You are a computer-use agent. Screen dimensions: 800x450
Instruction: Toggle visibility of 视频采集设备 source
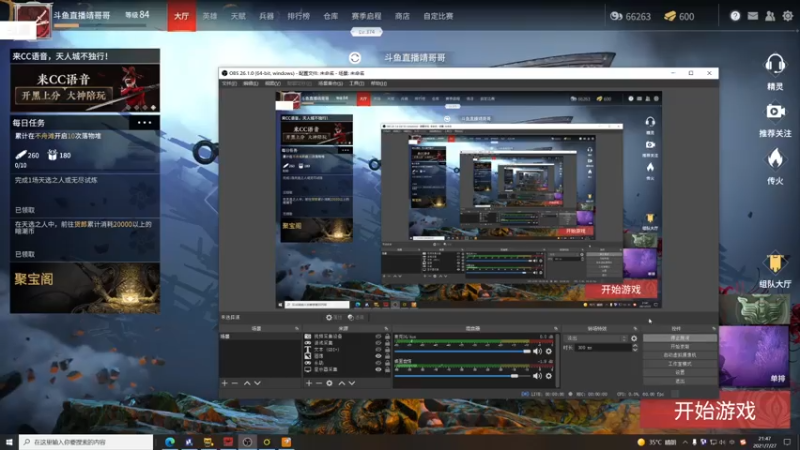pos(378,337)
